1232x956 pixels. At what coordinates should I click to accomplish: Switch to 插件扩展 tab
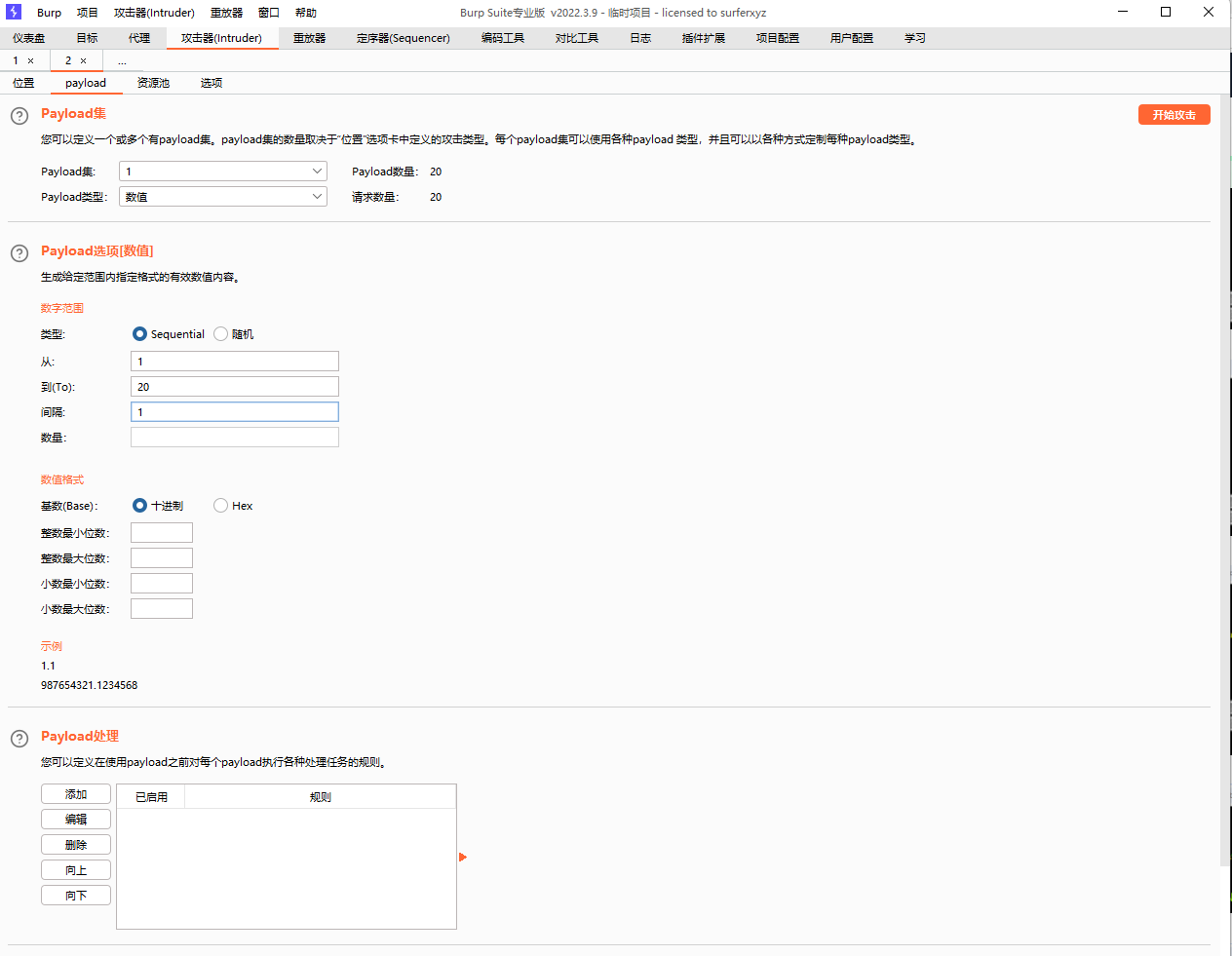[704, 38]
